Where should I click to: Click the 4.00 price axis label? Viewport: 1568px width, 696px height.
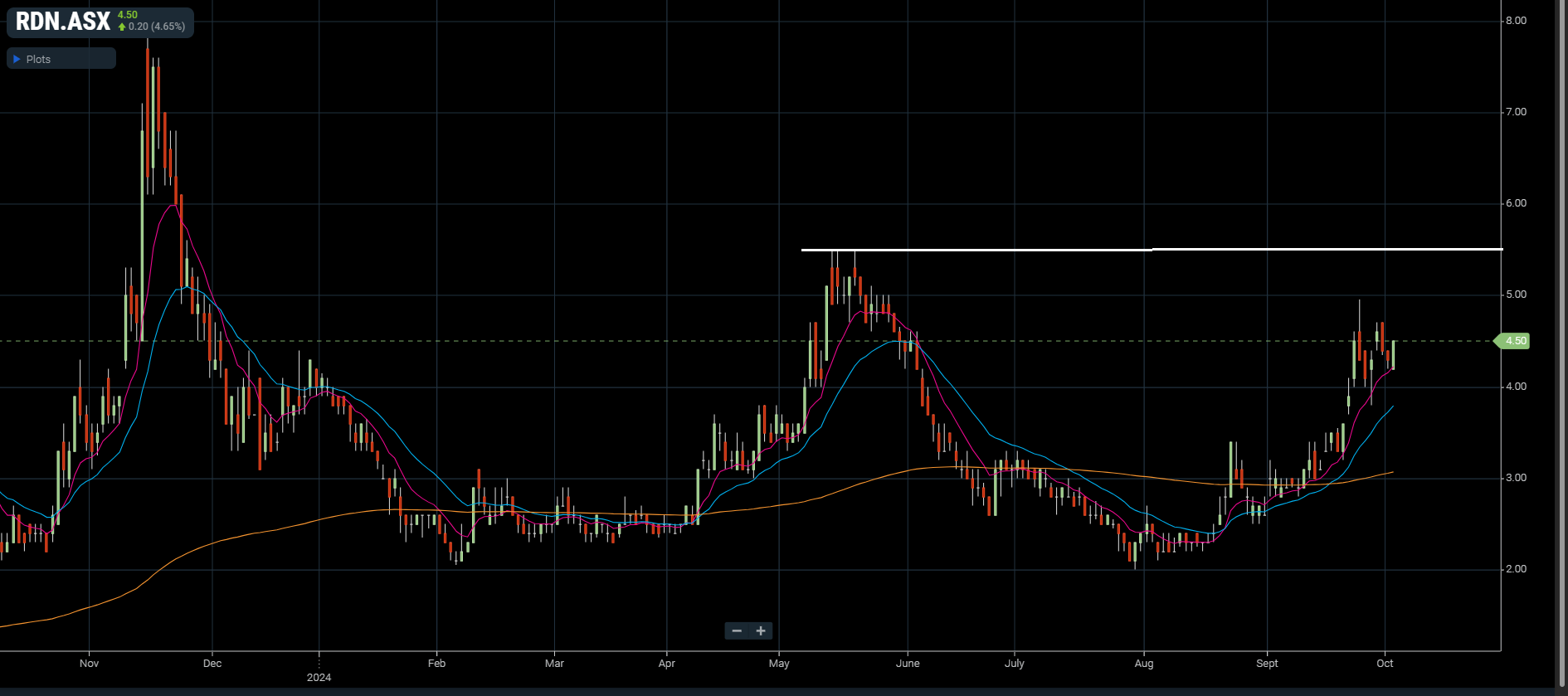click(x=1516, y=387)
